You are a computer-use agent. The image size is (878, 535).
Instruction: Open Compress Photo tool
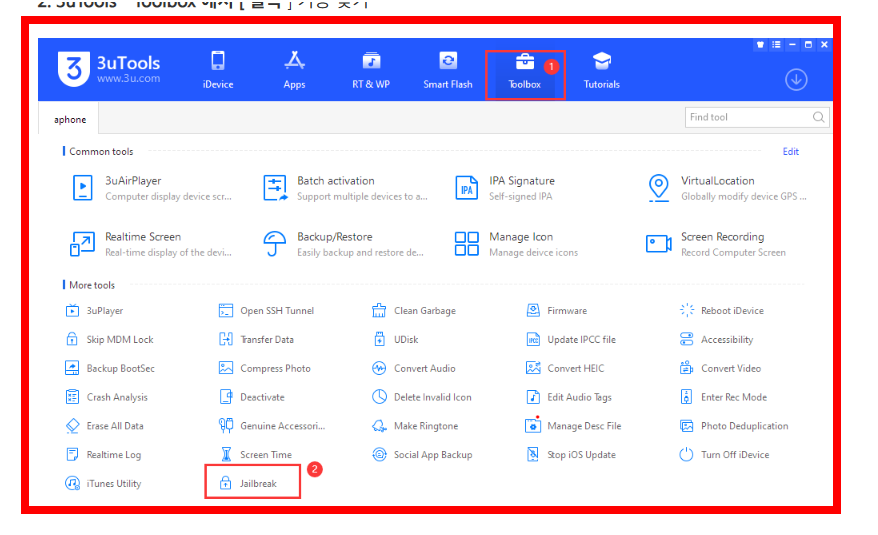[x=264, y=368]
